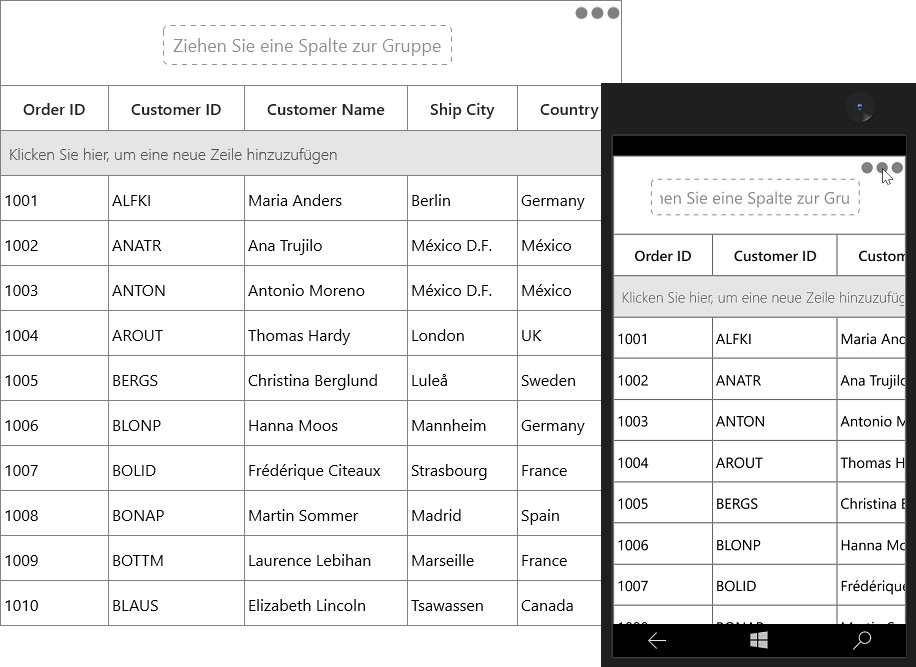The width and height of the screenshot is (916, 667).
Task: Select desktop cell AROUT
Action: 176,335
